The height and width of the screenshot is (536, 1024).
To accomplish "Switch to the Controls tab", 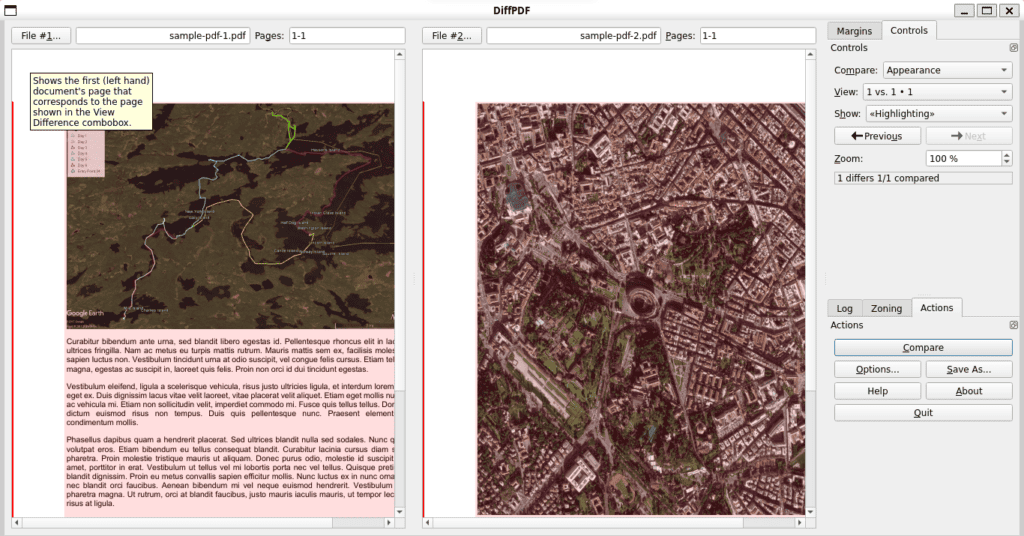I will 908,30.
